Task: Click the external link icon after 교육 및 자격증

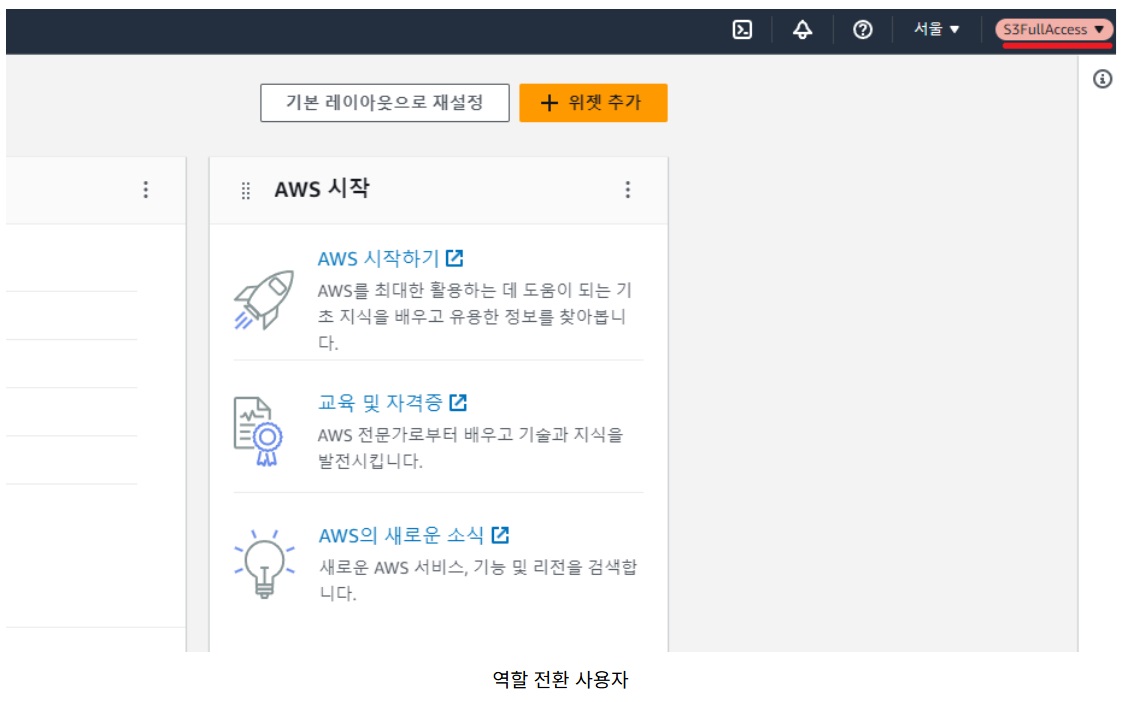Action: point(458,402)
